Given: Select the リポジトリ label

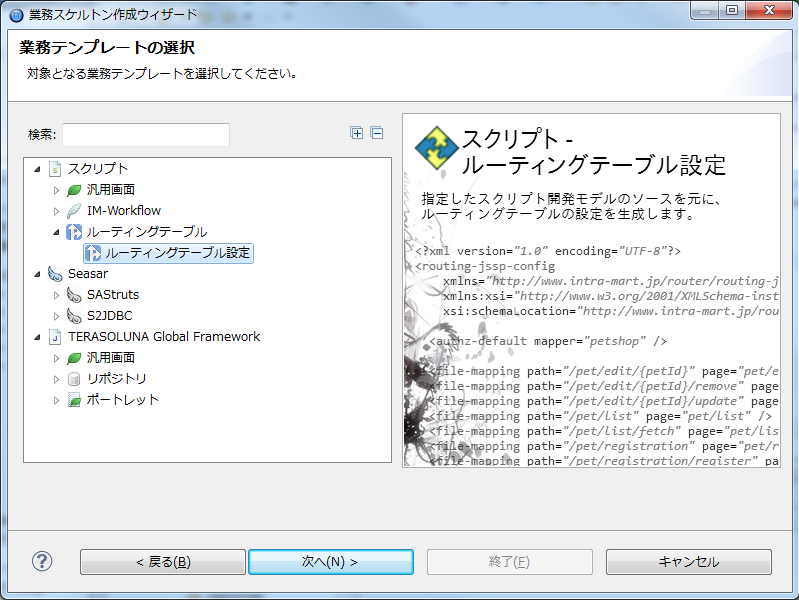Looking at the screenshot, I should [x=117, y=379].
